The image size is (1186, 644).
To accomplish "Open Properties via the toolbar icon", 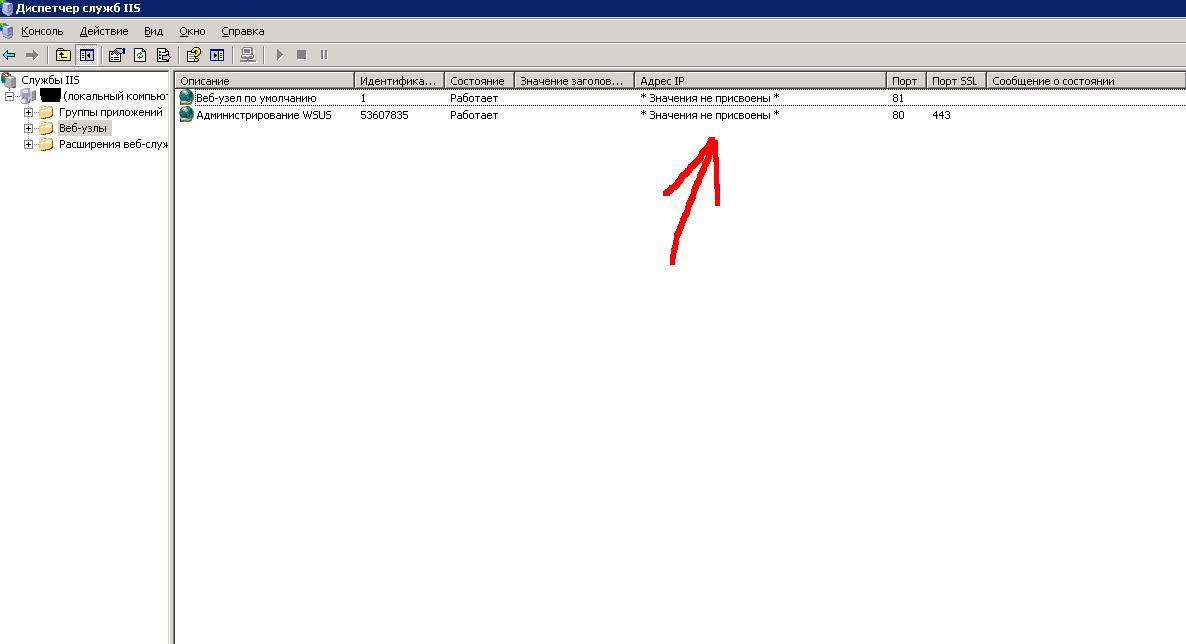I will pos(116,54).
